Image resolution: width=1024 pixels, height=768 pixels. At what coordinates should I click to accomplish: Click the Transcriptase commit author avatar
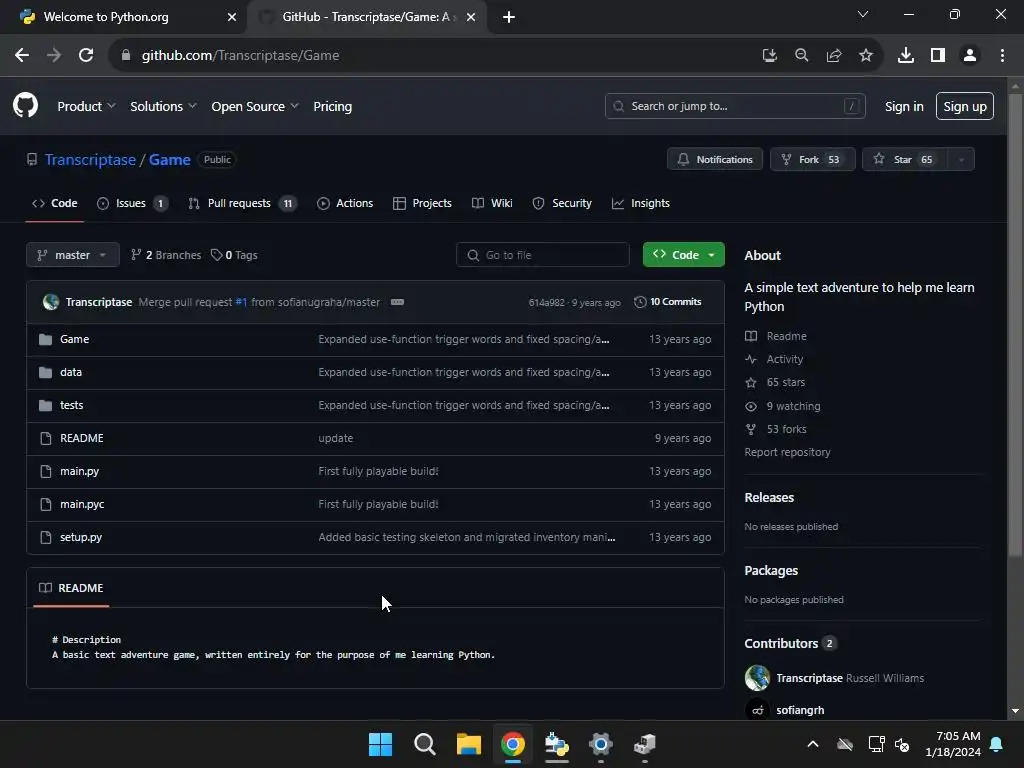51,302
